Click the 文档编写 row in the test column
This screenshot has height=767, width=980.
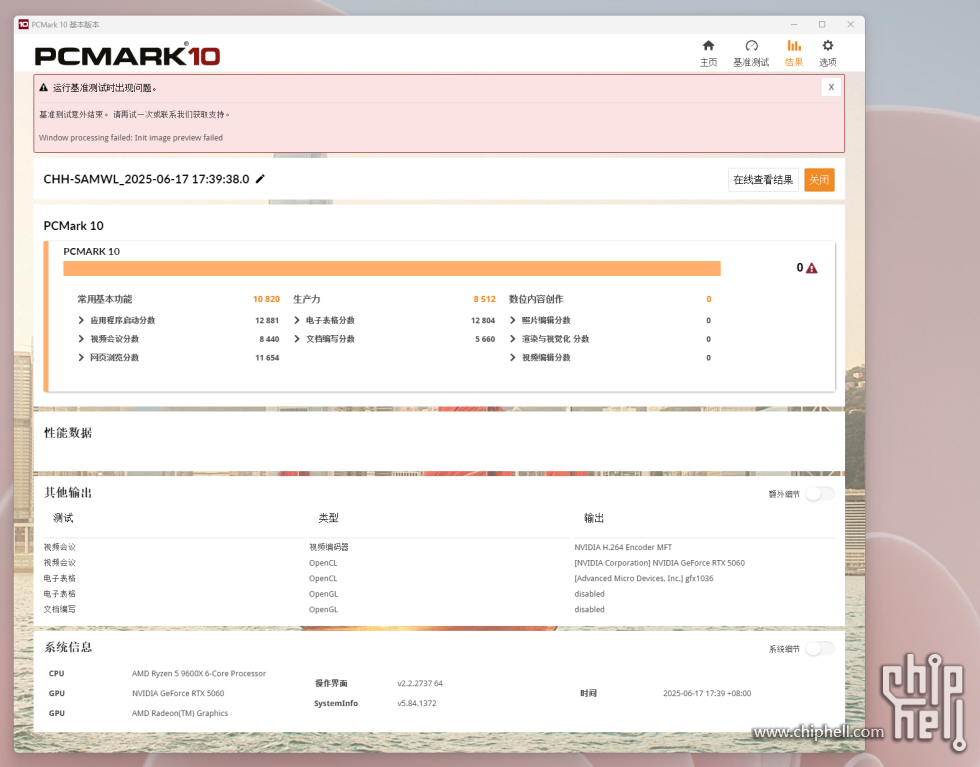coord(59,609)
